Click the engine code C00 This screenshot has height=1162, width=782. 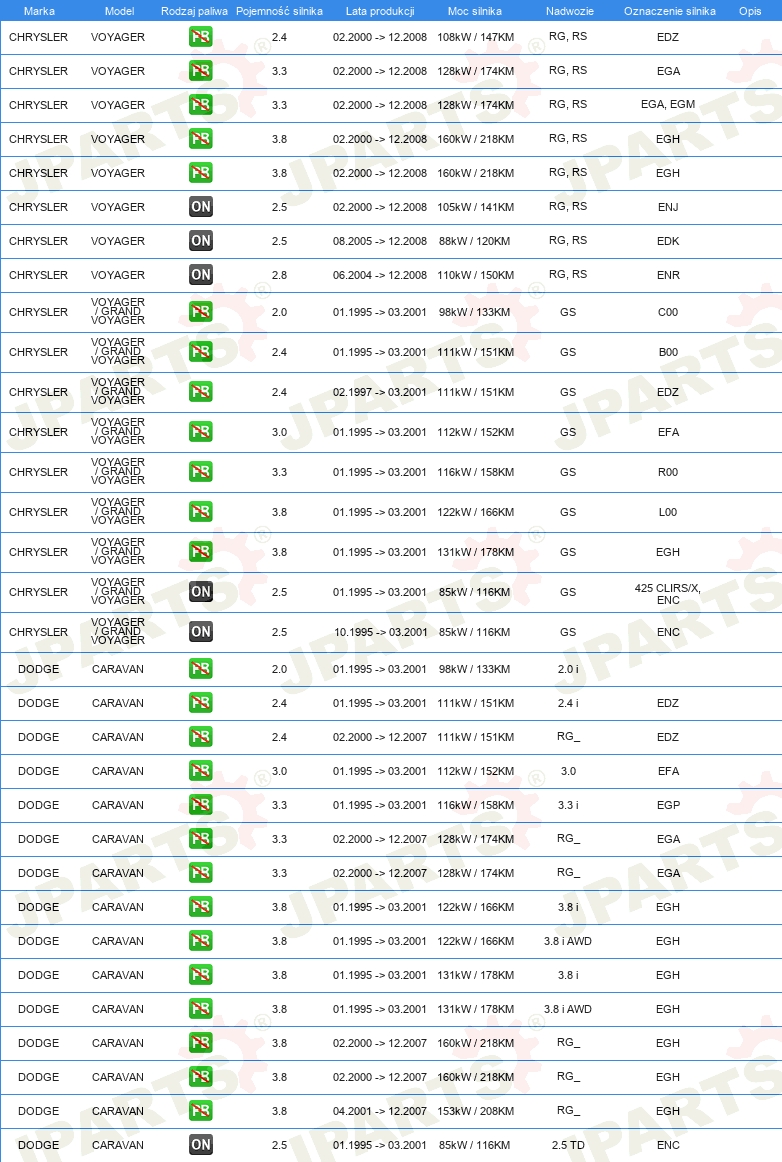click(668, 312)
